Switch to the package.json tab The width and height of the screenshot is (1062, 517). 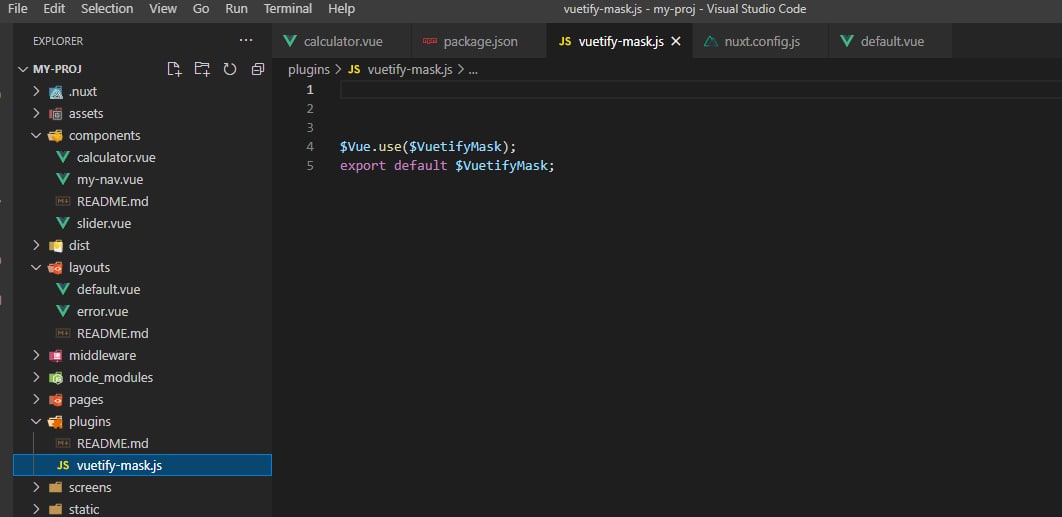479,41
